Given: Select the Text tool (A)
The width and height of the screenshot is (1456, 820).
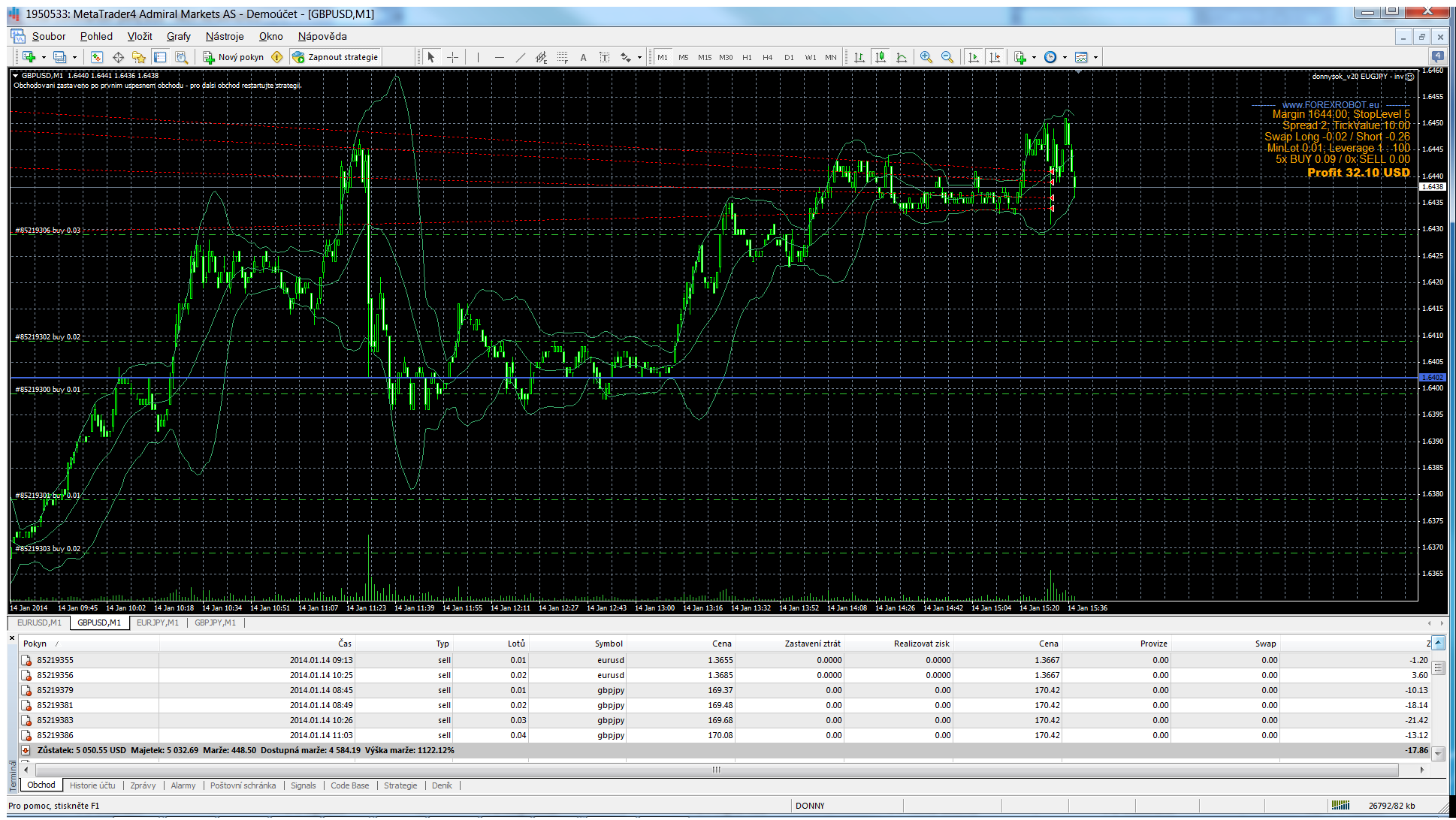Looking at the screenshot, I should pyautogui.click(x=583, y=57).
